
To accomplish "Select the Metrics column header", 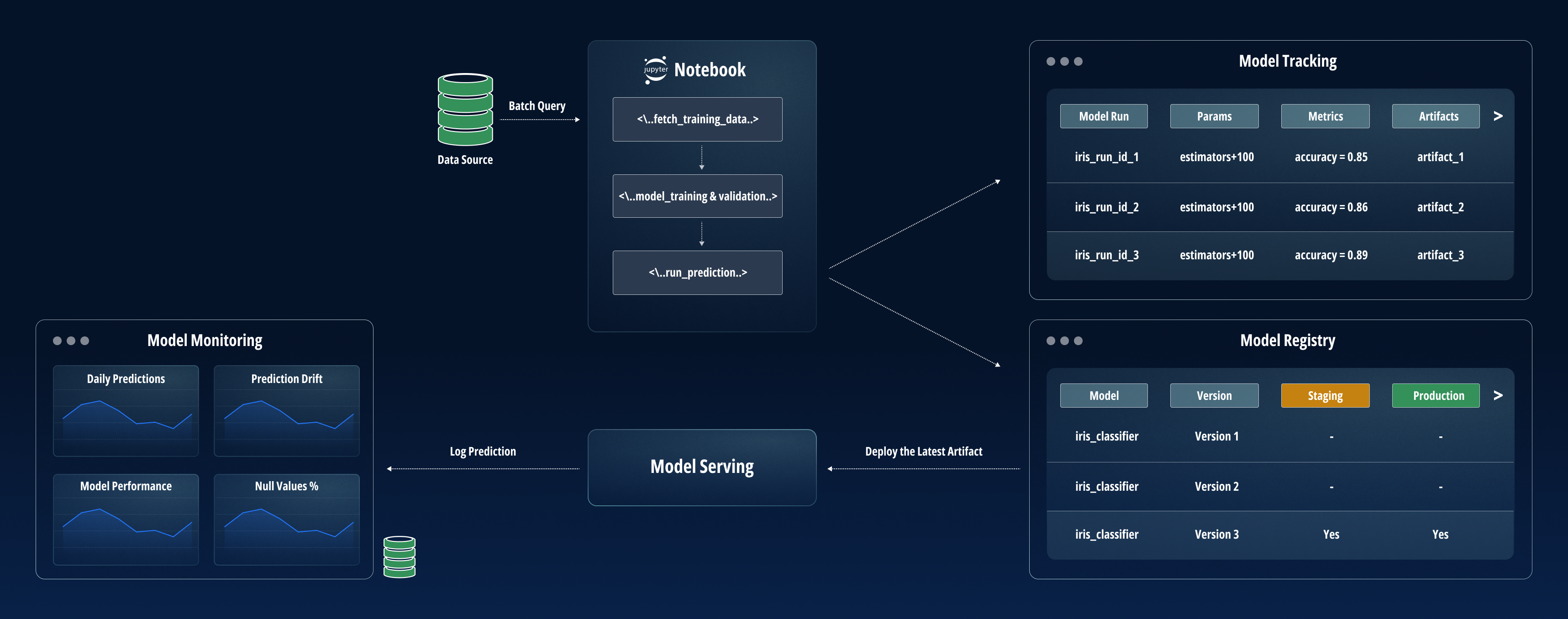I will (x=1325, y=116).
